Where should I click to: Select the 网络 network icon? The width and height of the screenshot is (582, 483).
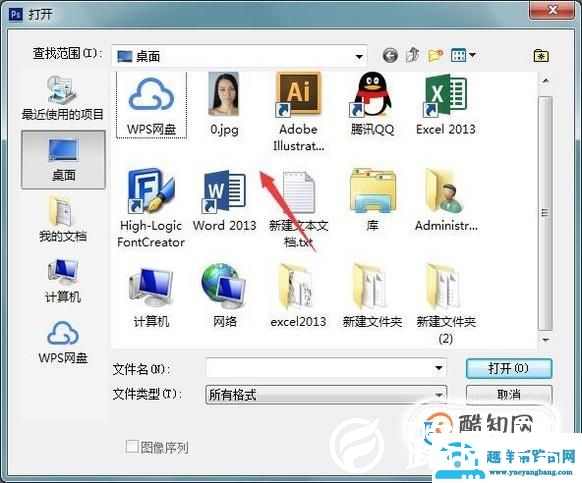[225, 296]
